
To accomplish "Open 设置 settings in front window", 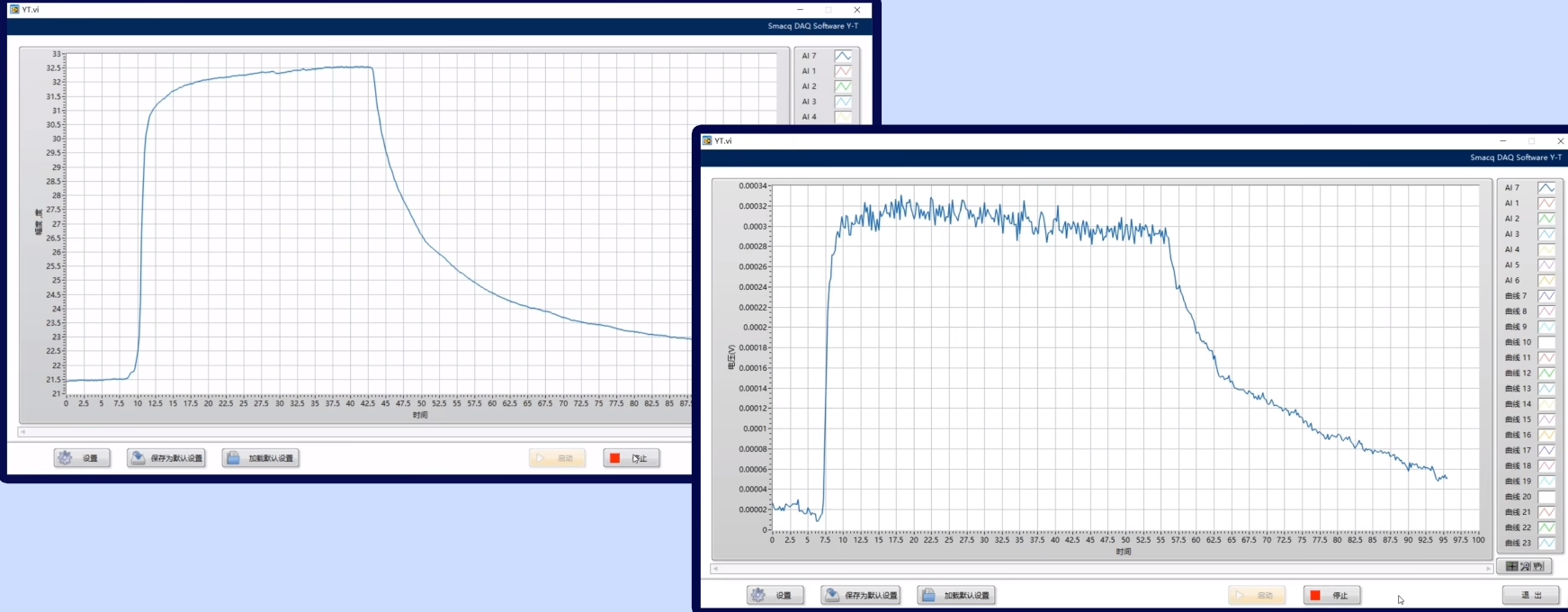I will (x=775, y=595).
